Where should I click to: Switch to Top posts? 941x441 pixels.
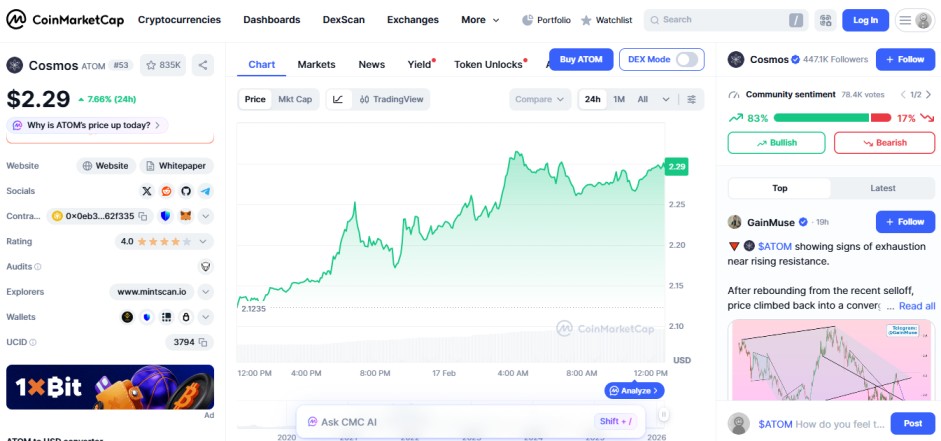[x=780, y=188]
